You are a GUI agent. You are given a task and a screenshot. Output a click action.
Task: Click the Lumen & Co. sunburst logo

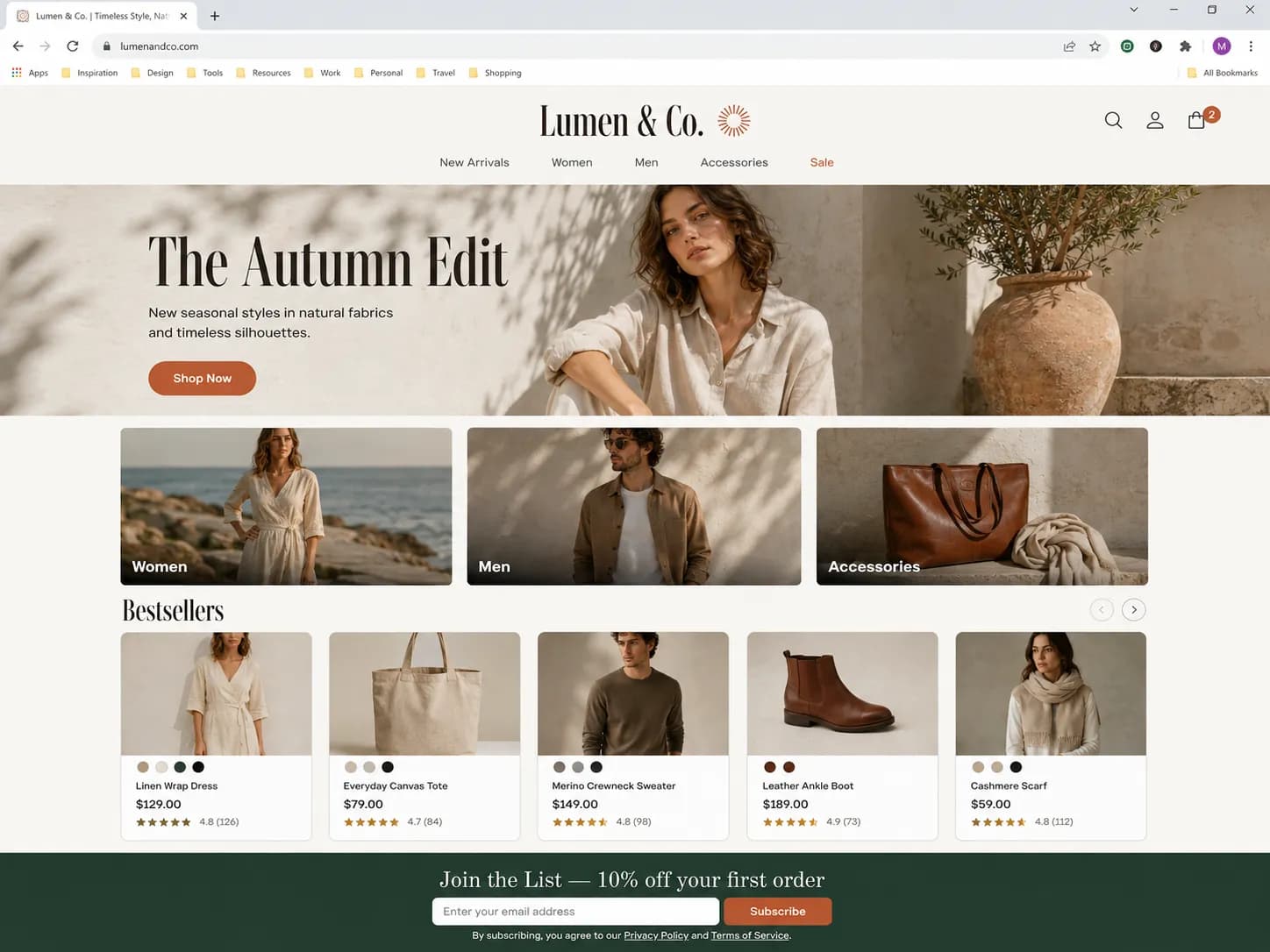[x=734, y=121]
